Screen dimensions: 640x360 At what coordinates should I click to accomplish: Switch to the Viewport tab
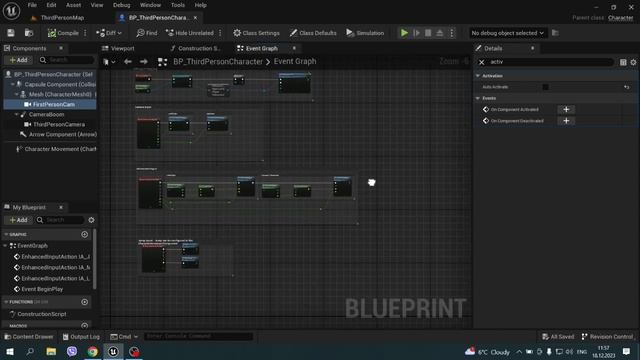[x=118, y=48]
